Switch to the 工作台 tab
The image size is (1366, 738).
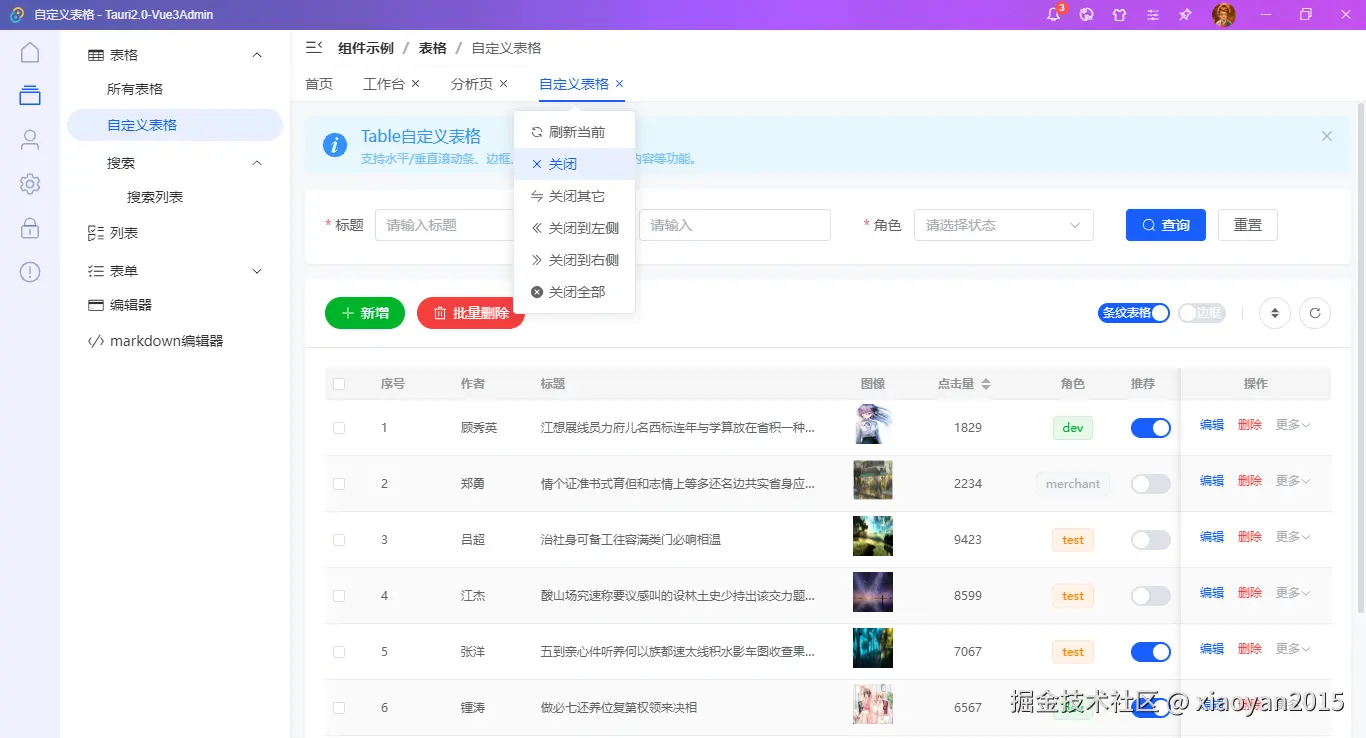[384, 84]
